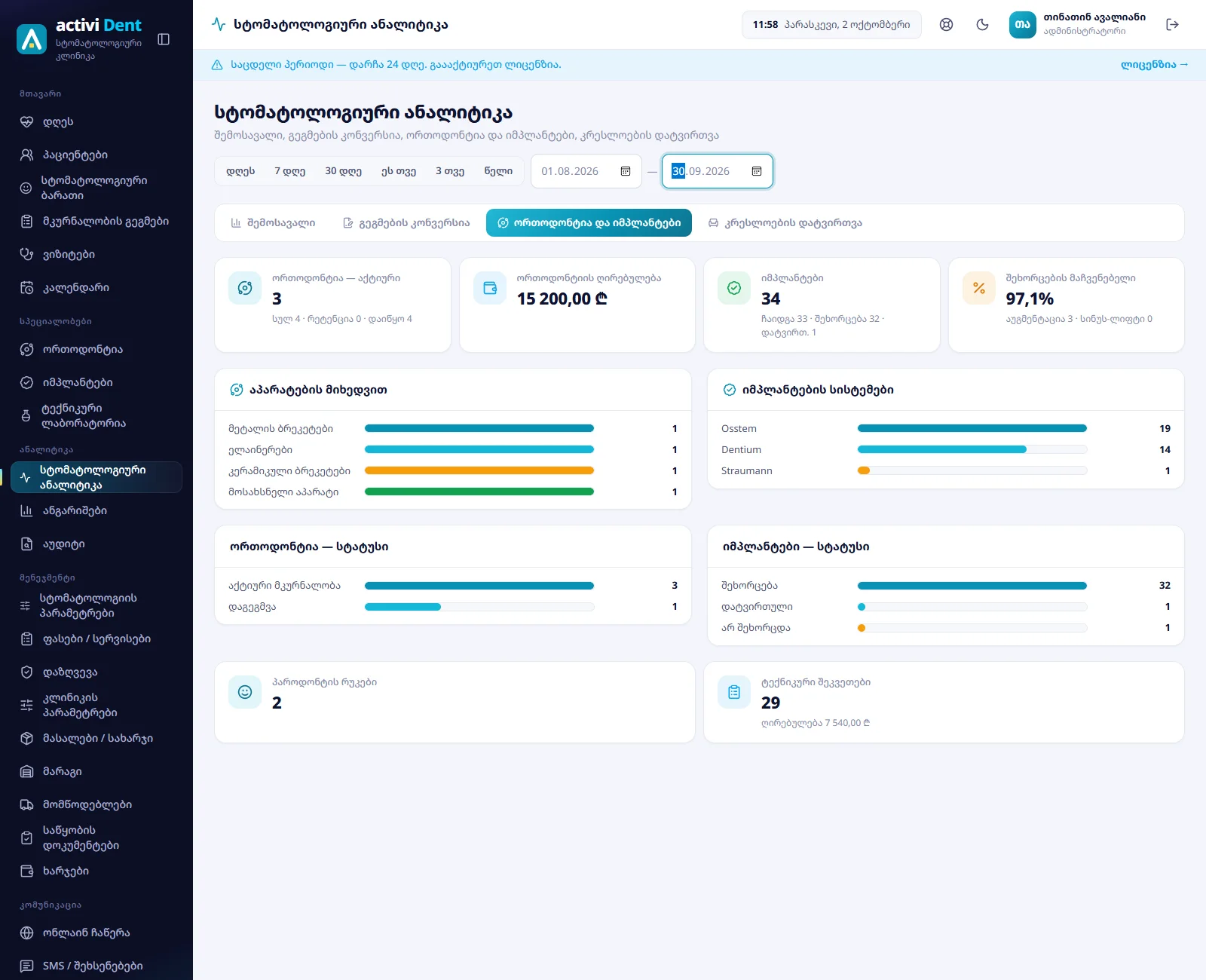Go to პაციენტები in the sidebar
This screenshot has height=980, width=1206.
click(96, 155)
